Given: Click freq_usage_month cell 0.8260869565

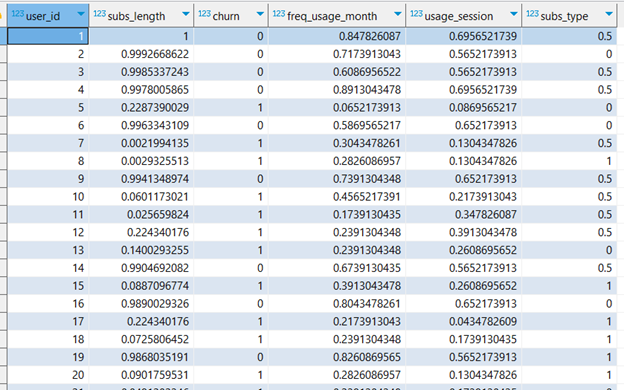Looking at the screenshot, I should tap(337, 357).
